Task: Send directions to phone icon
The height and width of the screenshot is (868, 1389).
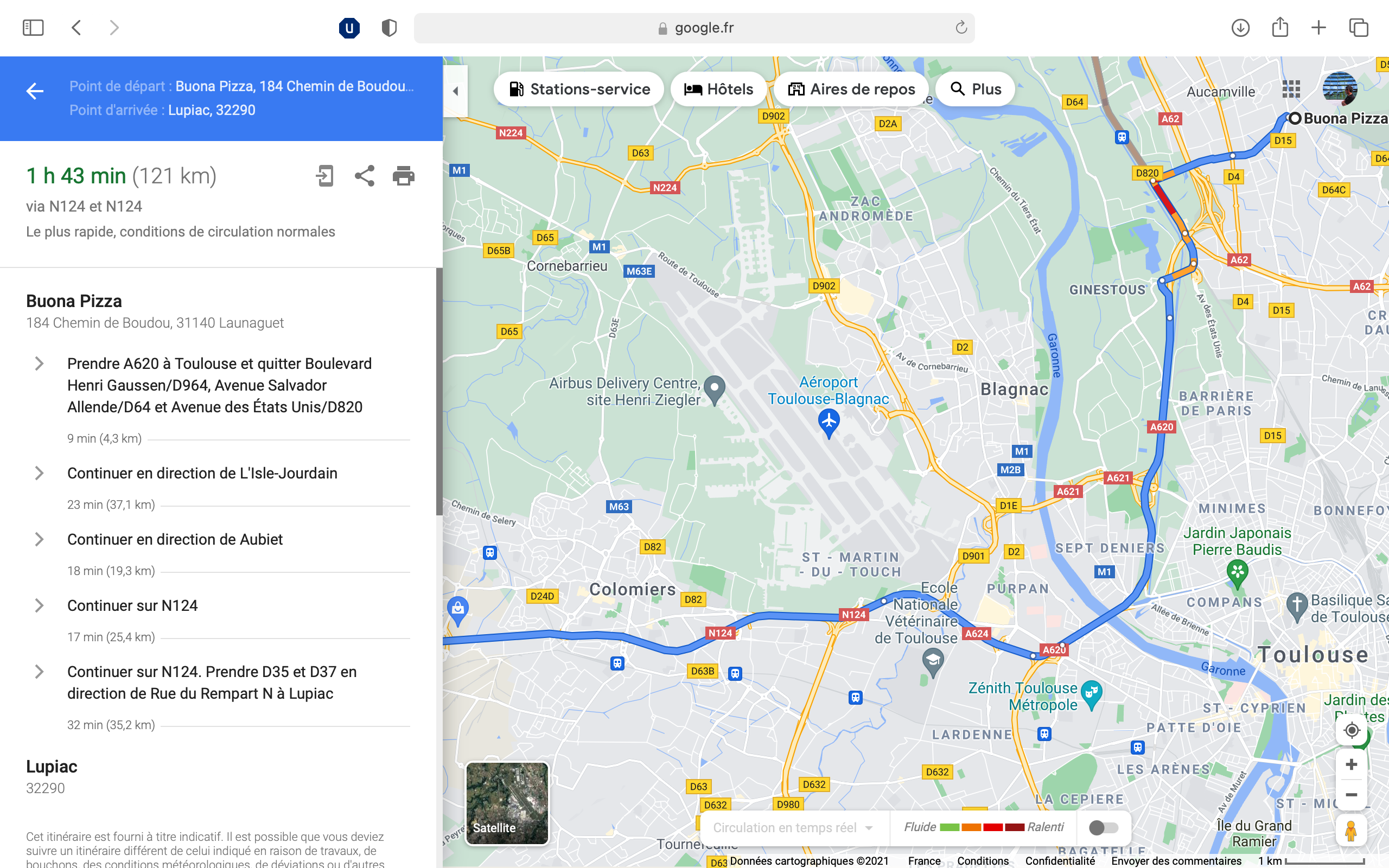Action: [325, 176]
